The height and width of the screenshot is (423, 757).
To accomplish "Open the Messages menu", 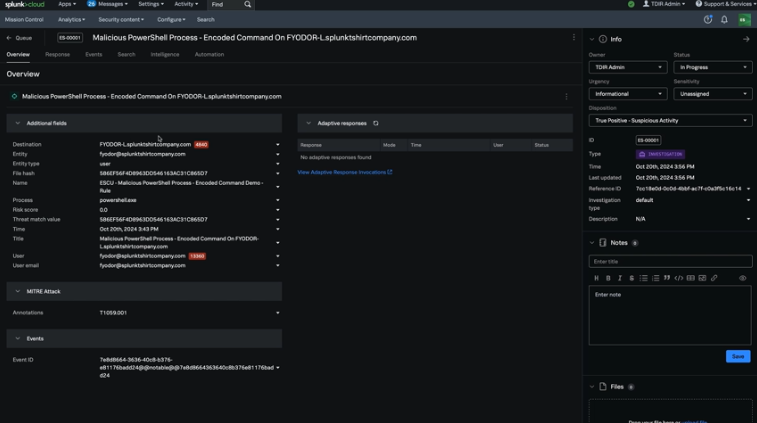I will click(108, 4).
